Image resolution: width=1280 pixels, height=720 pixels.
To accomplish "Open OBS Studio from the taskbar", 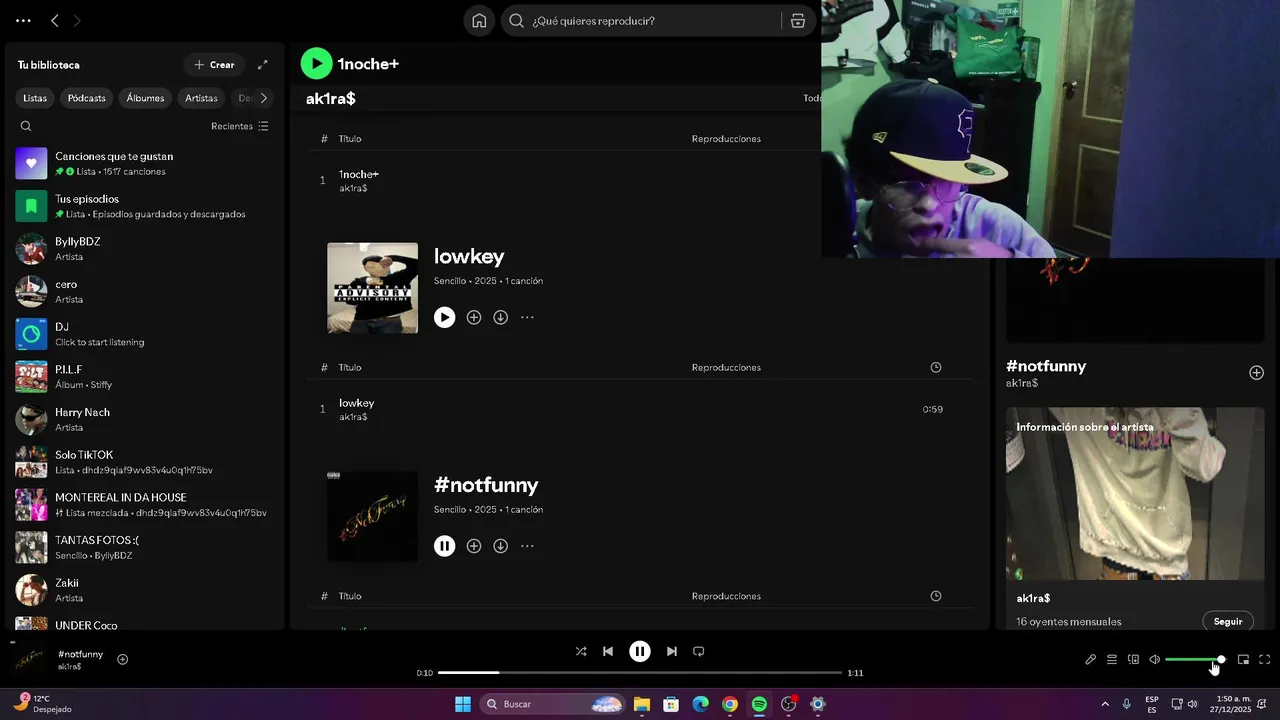I will tap(789, 704).
